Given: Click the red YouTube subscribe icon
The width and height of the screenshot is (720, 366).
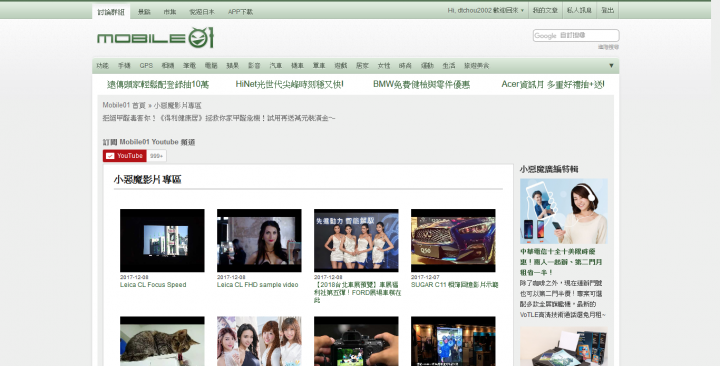Looking at the screenshot, I should click(x=124, y=156).
